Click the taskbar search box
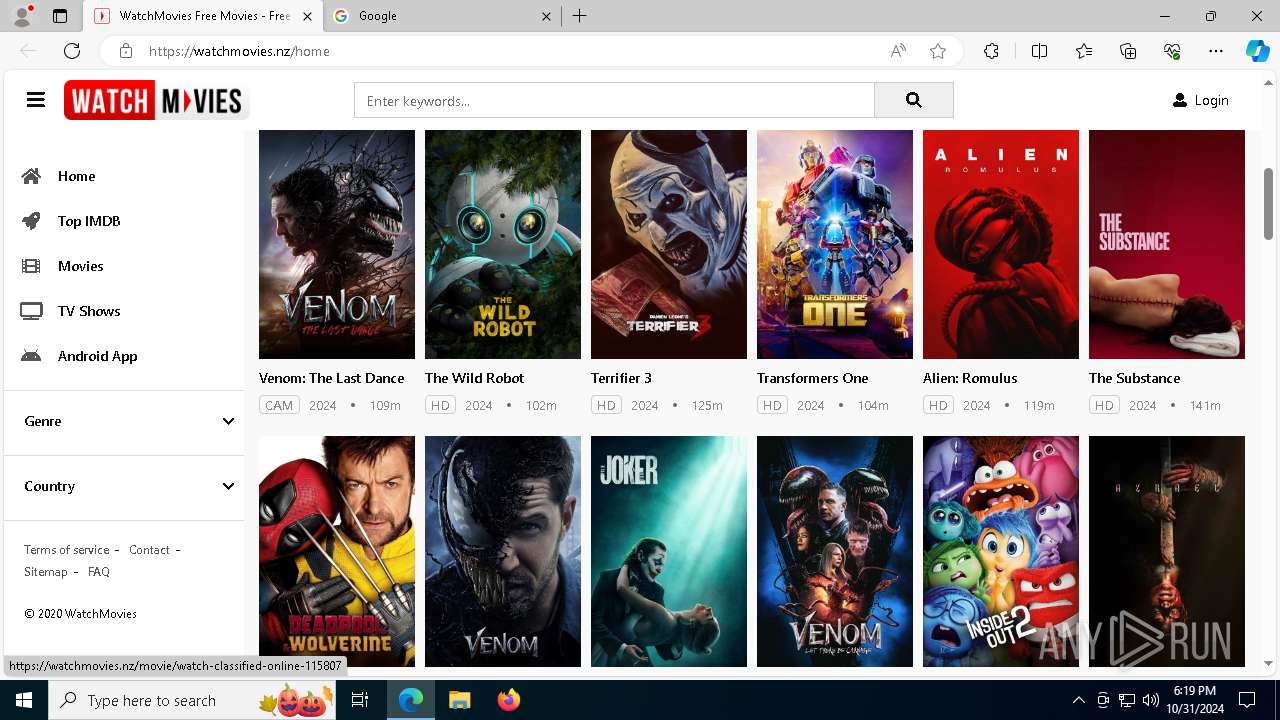The width and height of the screenshot is (1280, 720). coord(194,700)
